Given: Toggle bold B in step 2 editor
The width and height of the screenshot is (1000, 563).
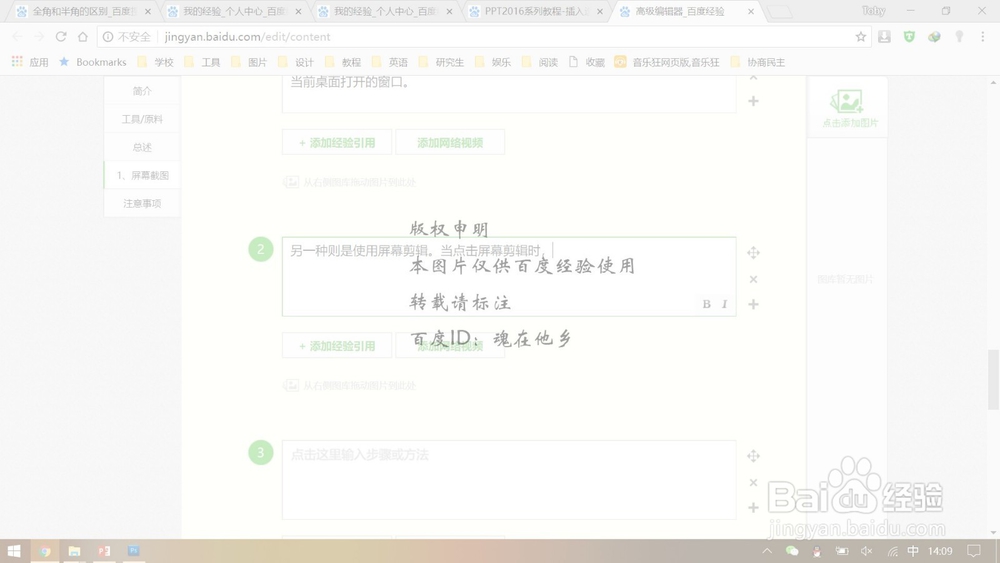Looking at the screenshot, I should (x=707, y=304).
